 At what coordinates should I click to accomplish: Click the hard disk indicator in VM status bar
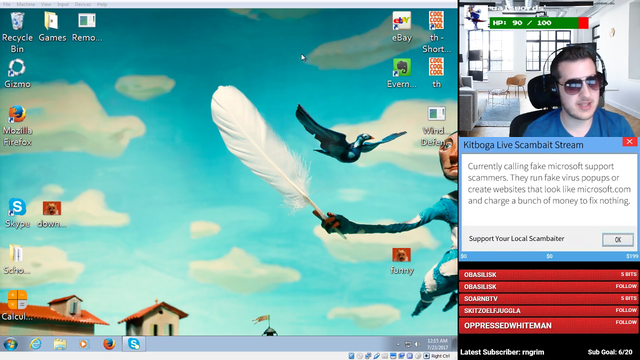351,356
